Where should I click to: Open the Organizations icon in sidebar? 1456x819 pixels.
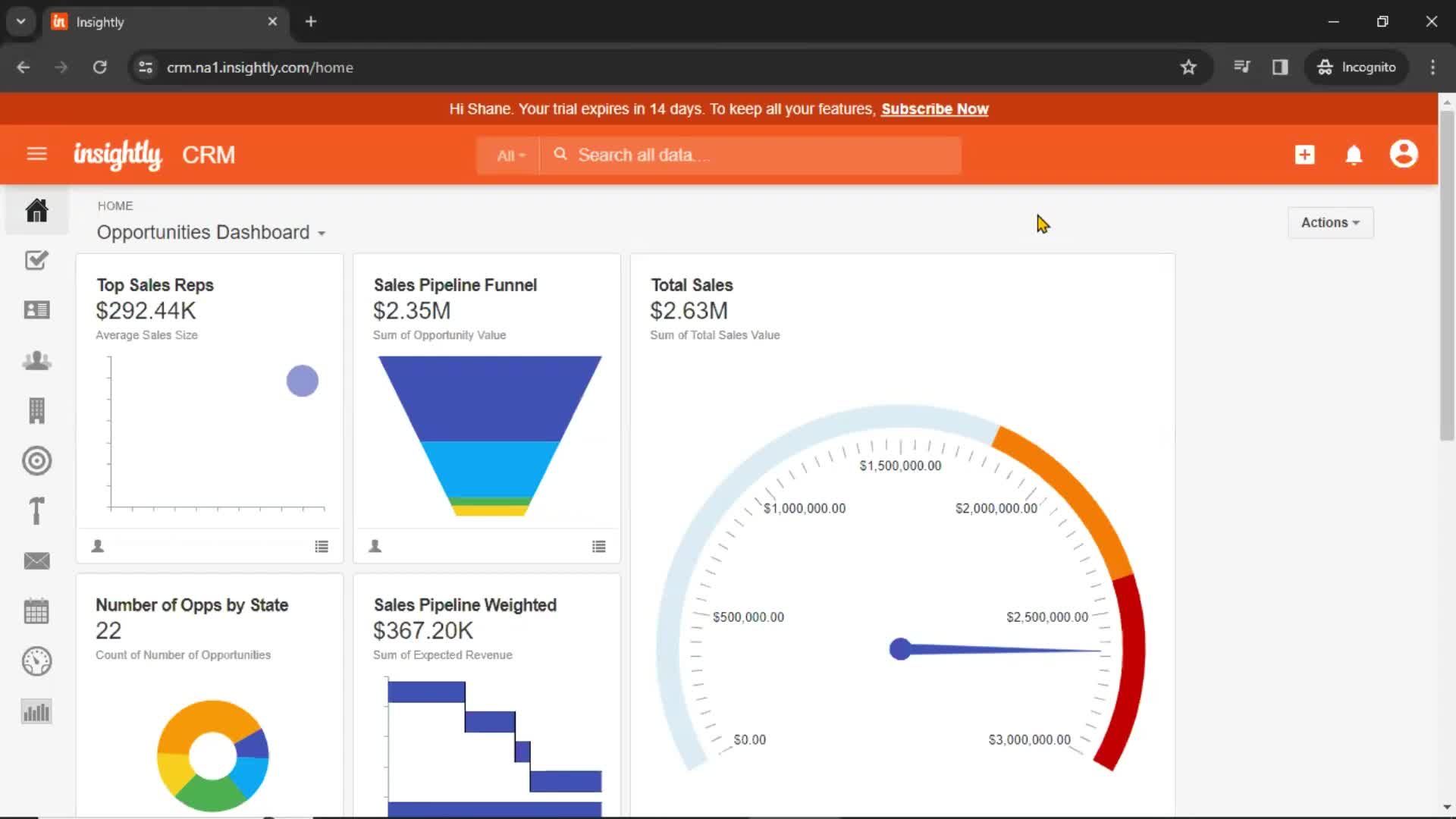(x=36, y=410)
